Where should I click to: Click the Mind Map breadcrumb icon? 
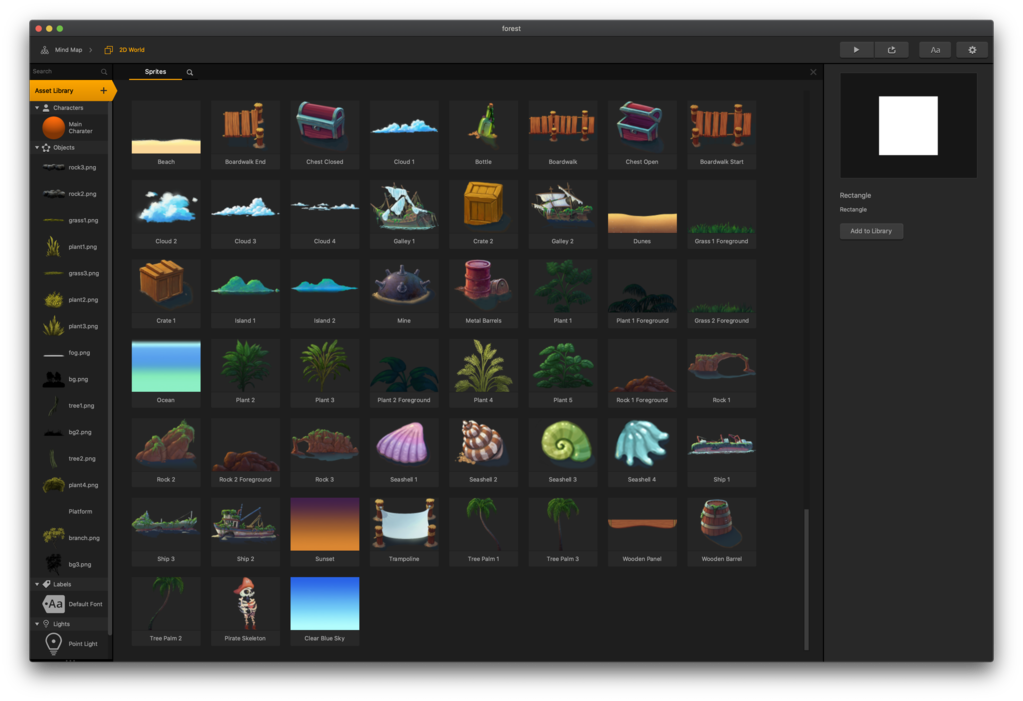[x=45, y=49]
